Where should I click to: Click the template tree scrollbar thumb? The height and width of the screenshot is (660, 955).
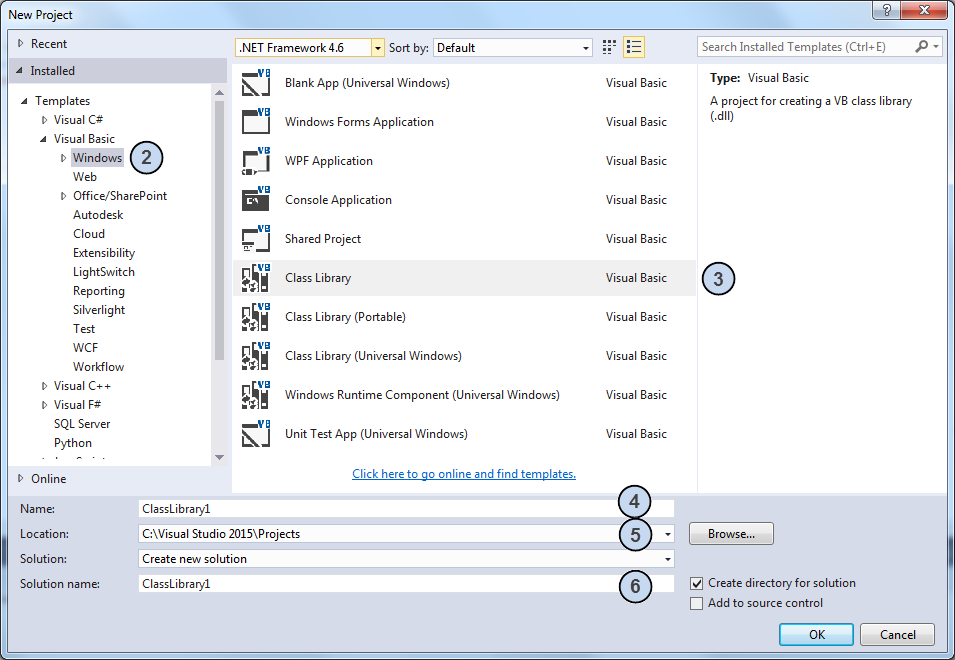[x=219, y=230]
